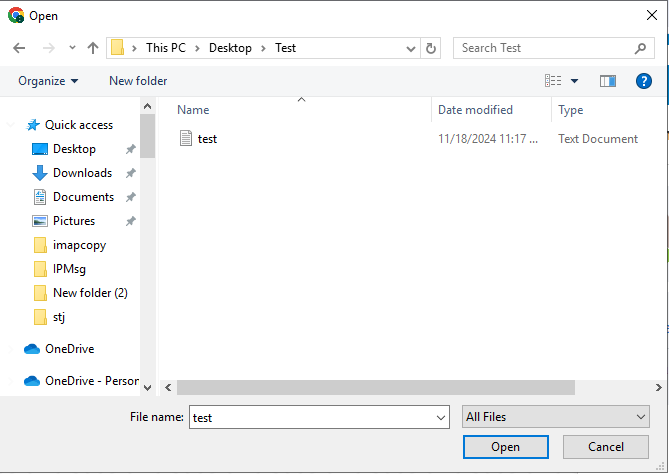The width and height of the screenshot is (669, 474).
Task: Click the folder icon in address bar
Action: pyautogui.click(x=117, y=47)
